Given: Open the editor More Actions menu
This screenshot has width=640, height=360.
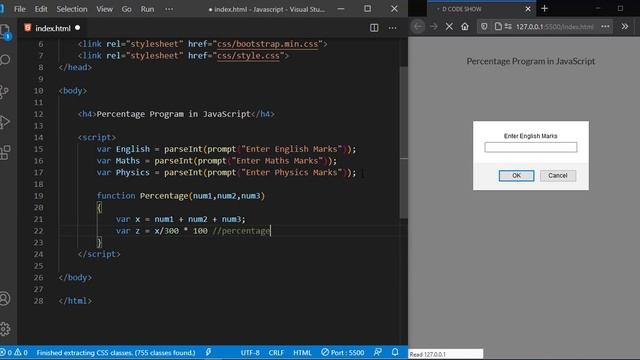Looking at the screenshot, I should pos(392,28).
